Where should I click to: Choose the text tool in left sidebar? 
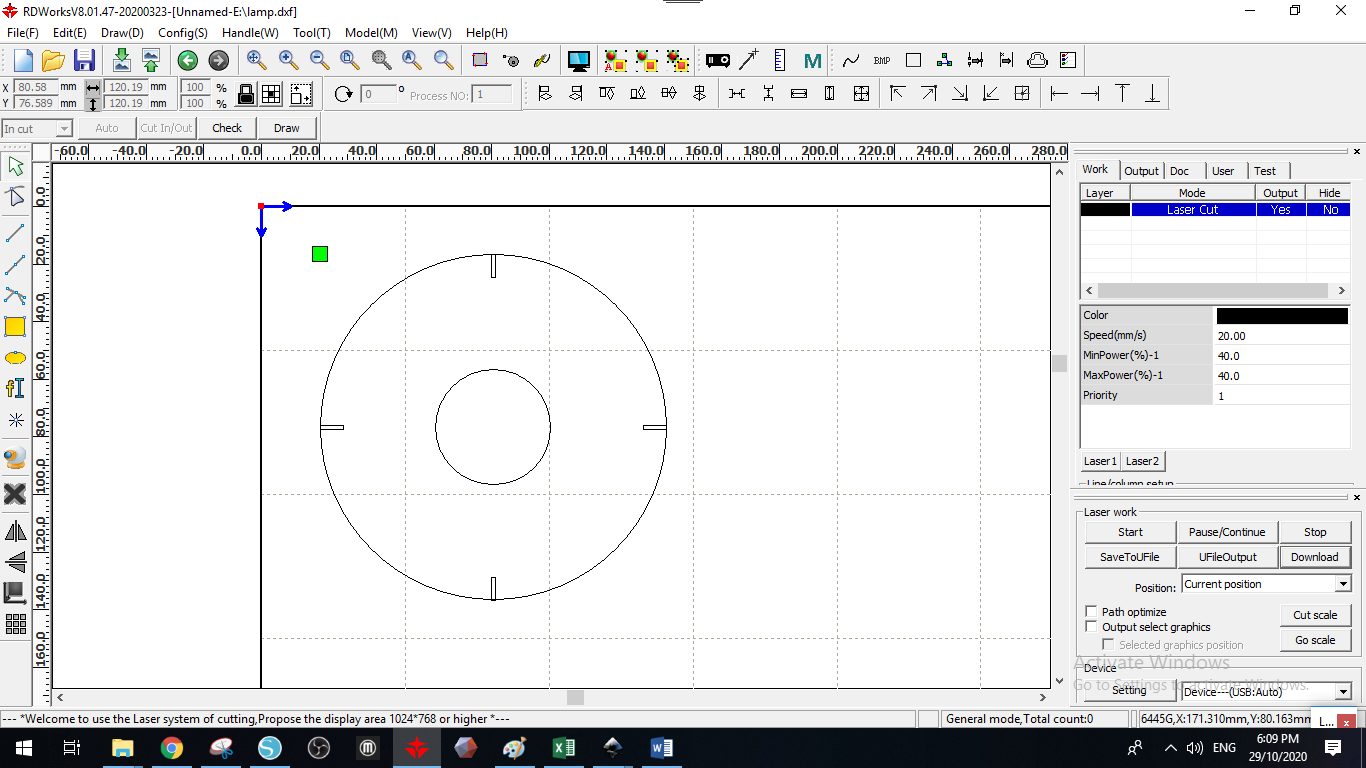pos(15,388)
